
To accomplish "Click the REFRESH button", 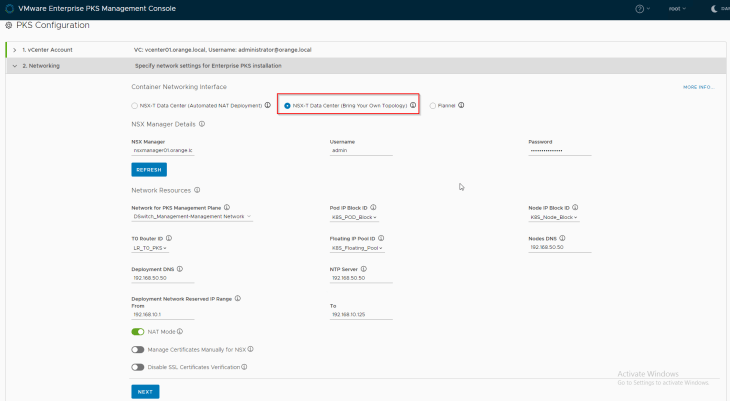I will pyautogui.click(x=149, y=170).
